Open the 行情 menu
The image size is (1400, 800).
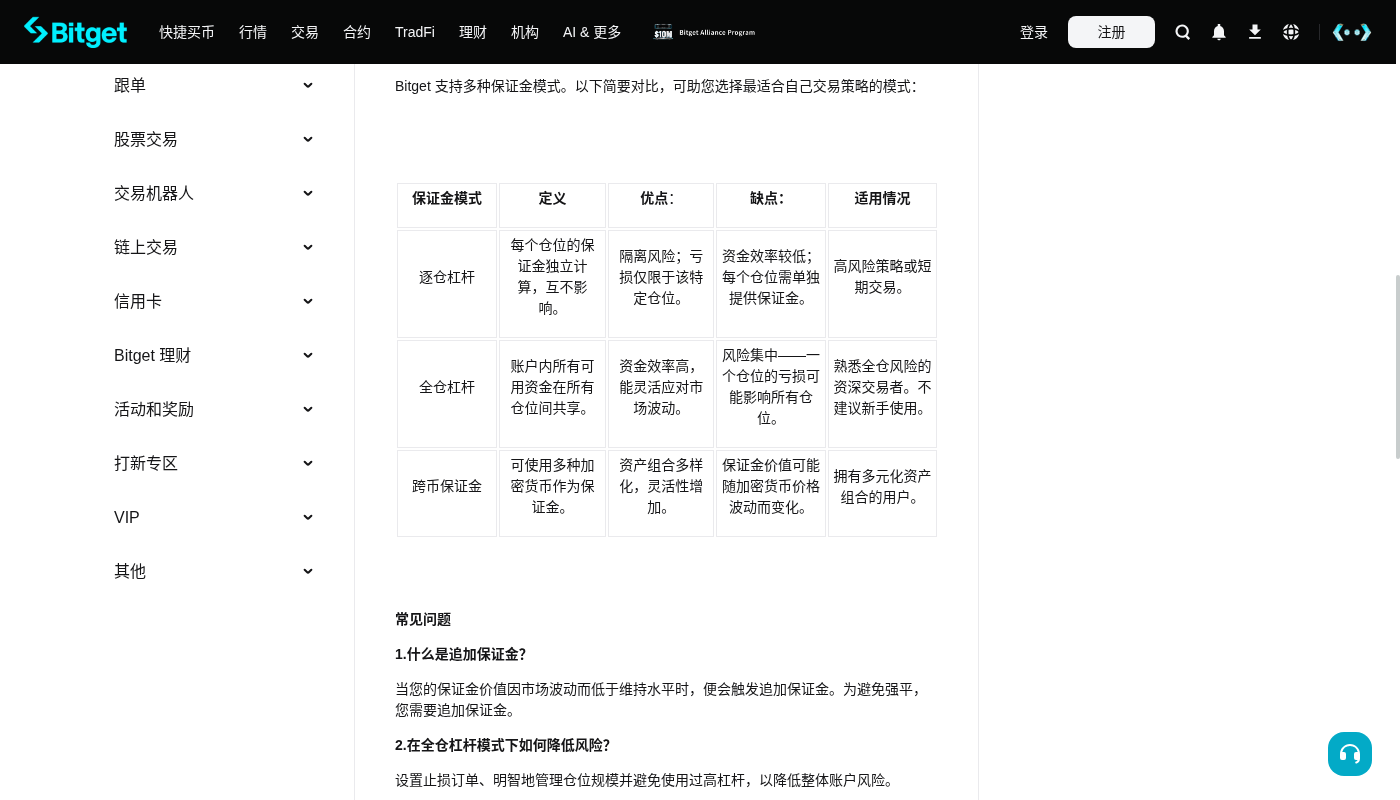[x=253, y=32]
